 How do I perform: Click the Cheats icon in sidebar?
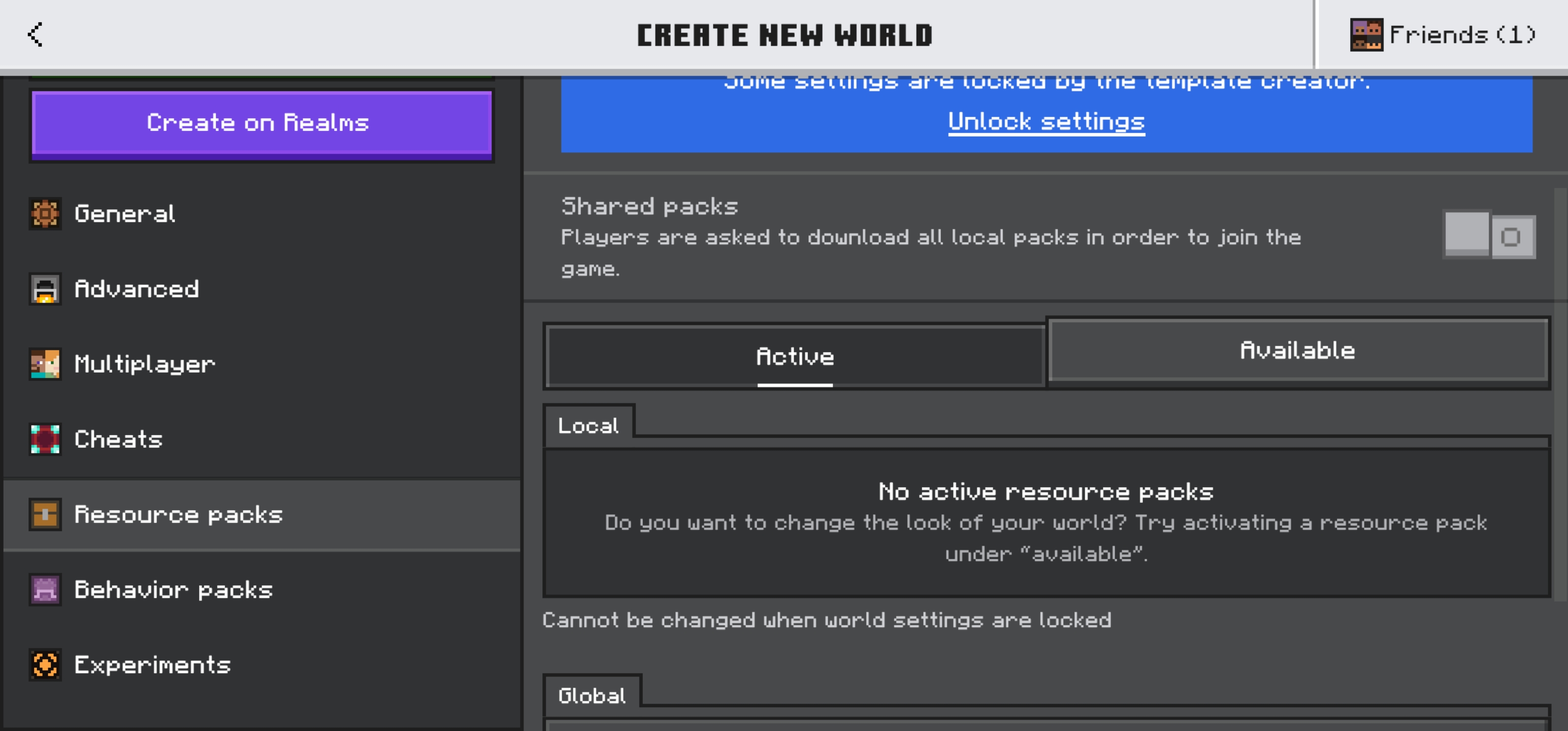coord(45,439)
